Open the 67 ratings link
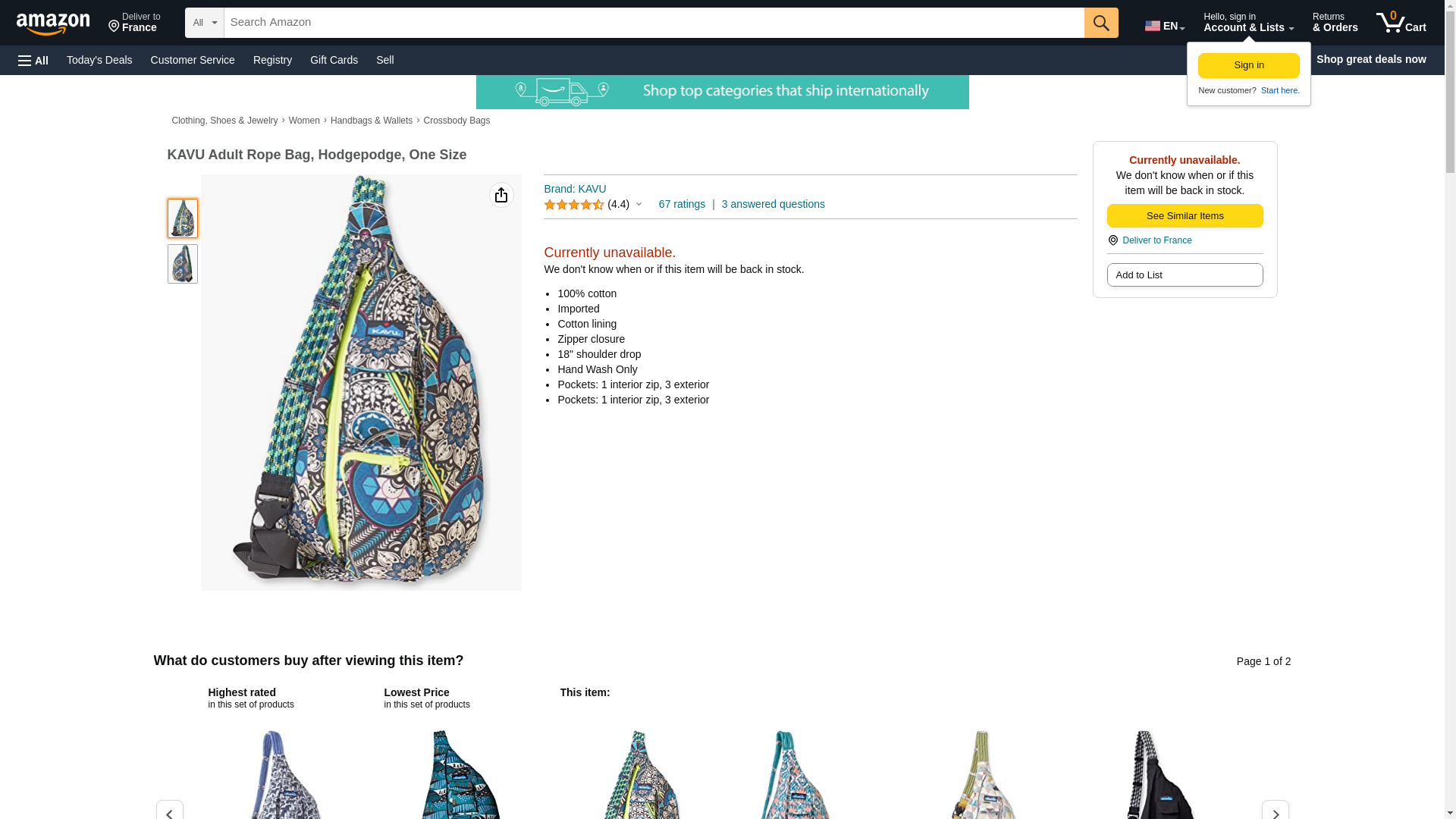 tap(682, 205)
